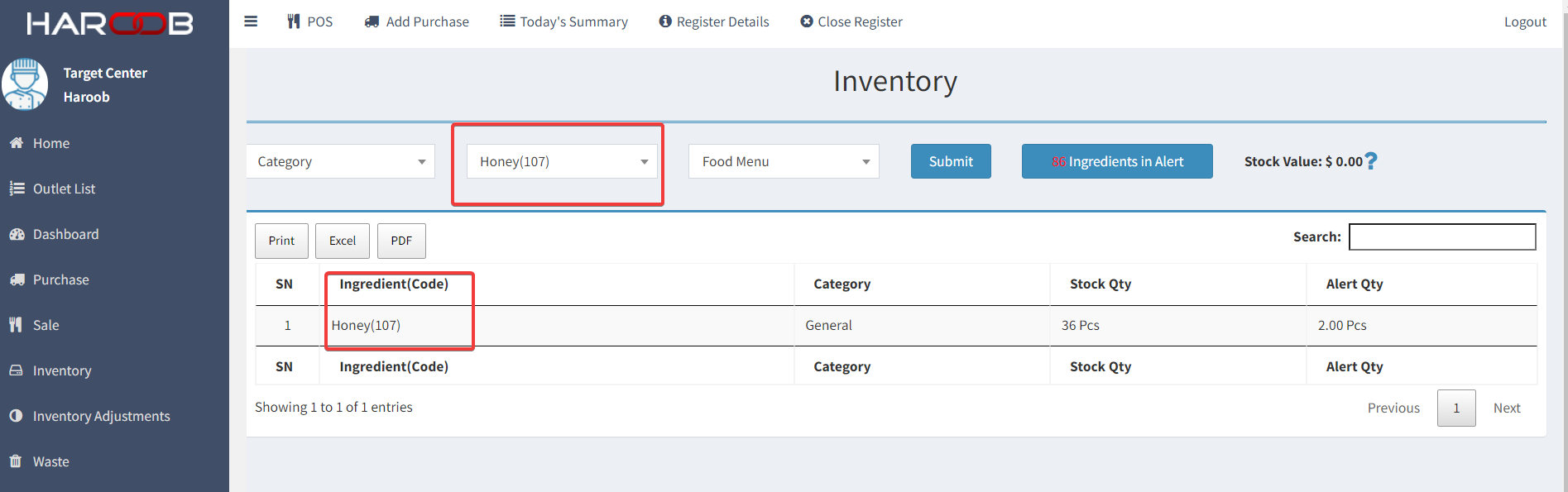Click the Close Register X-circle icon
This screenshot has height=492, width=1568.
pyautogui.click(x=807, y=21)
